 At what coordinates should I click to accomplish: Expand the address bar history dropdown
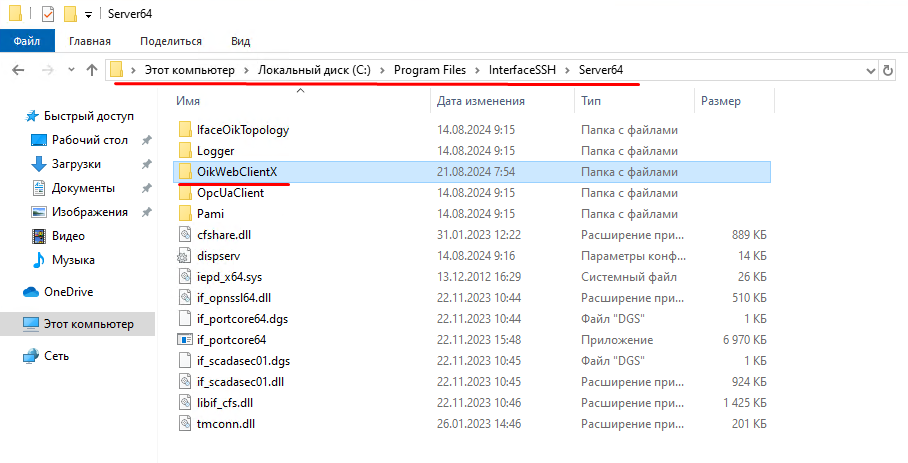(869, 70)
